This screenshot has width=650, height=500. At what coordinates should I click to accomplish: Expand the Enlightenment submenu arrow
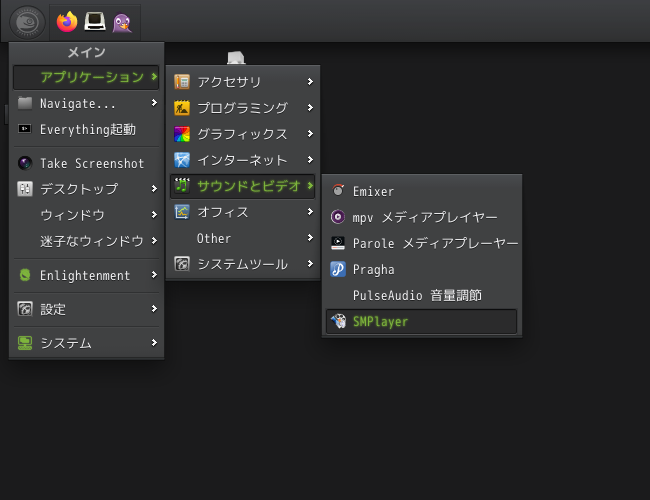coord(154,274)
